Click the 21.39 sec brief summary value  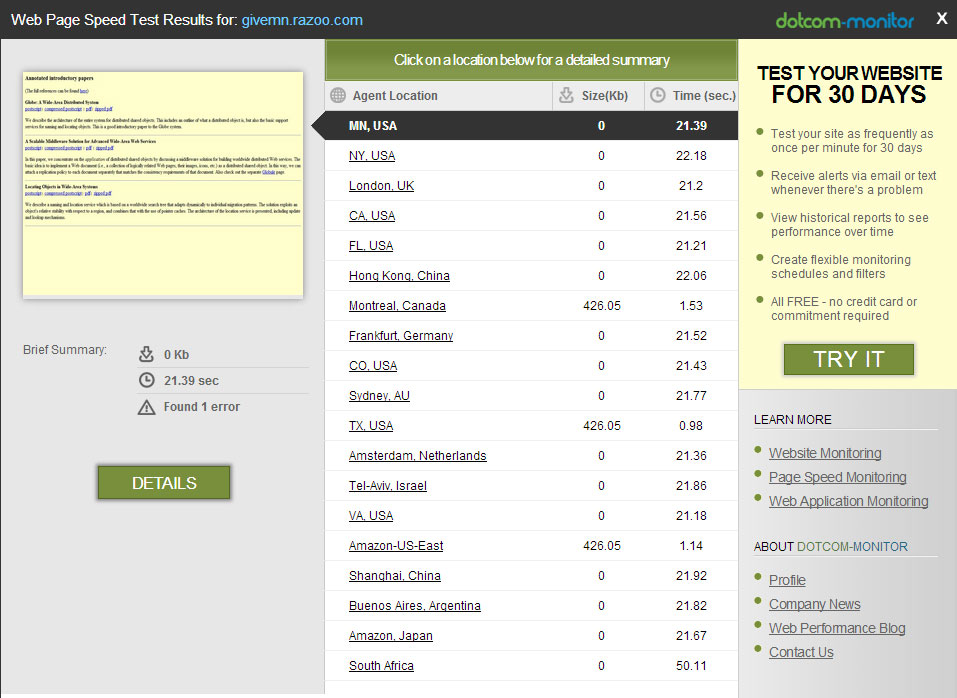(x=191, y=380)
